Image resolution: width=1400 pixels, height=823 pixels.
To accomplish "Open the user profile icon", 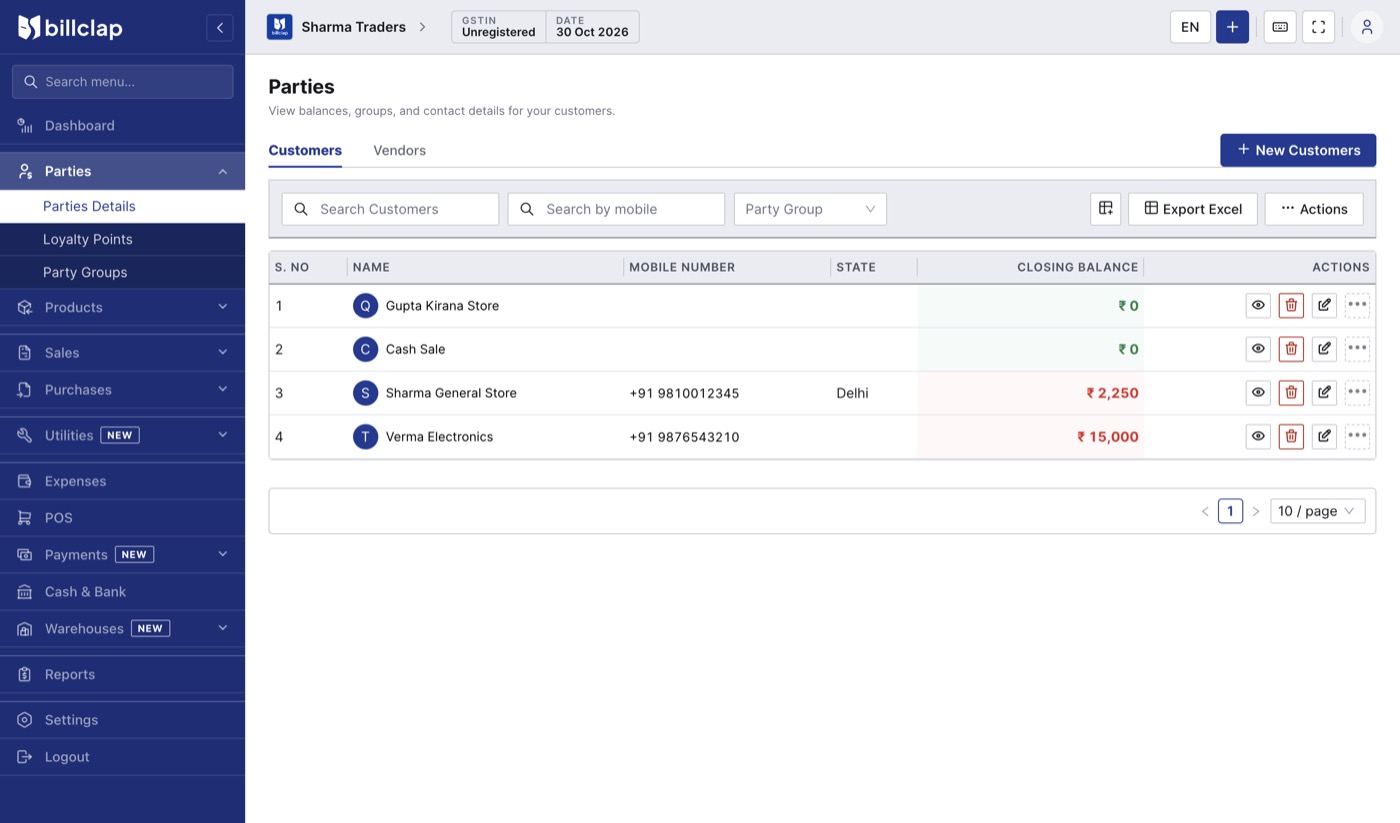I will pyautogui.click(x=1367, y=27).
